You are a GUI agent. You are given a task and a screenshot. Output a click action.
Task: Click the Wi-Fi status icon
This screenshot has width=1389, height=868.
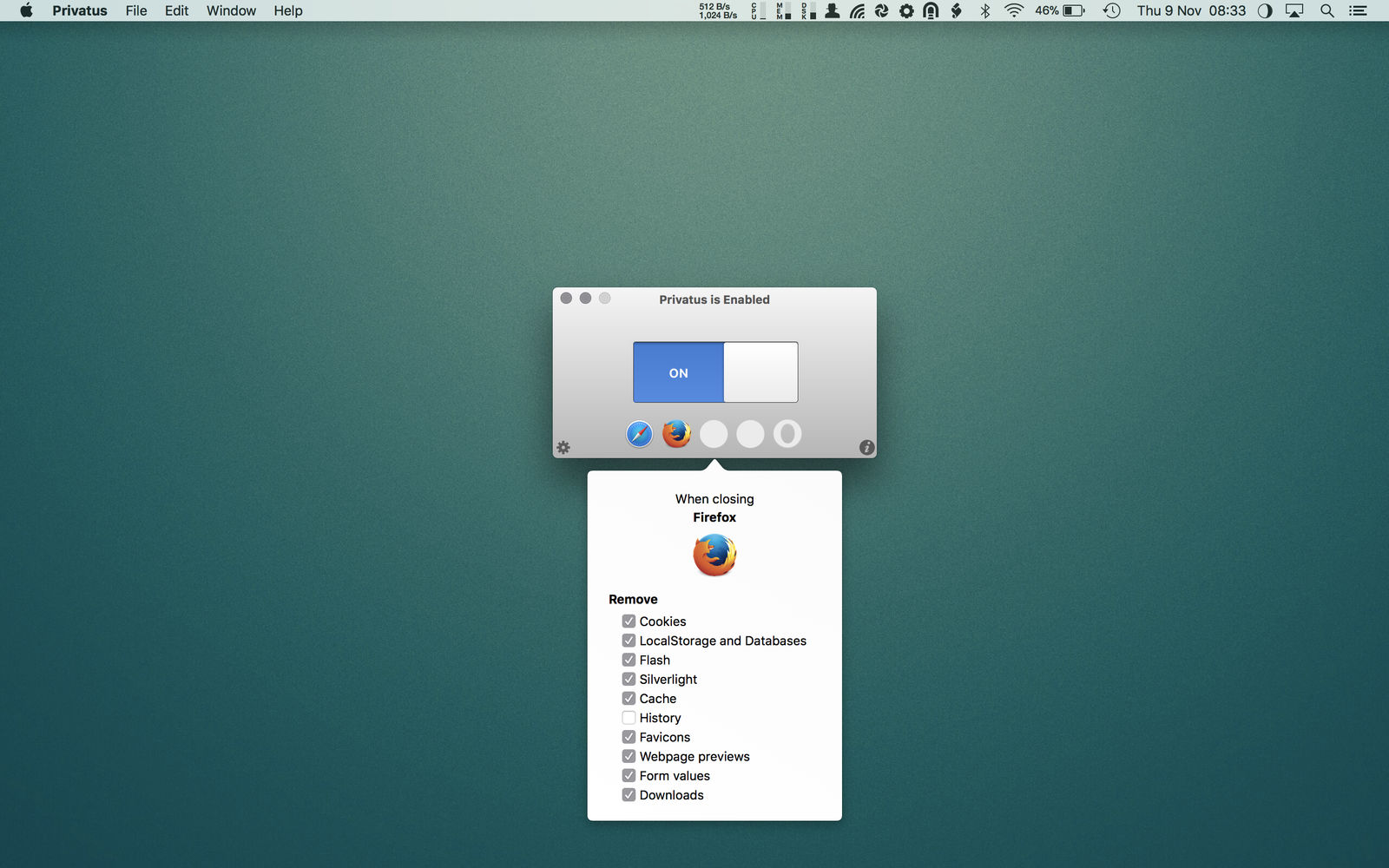pos(1014,10)
